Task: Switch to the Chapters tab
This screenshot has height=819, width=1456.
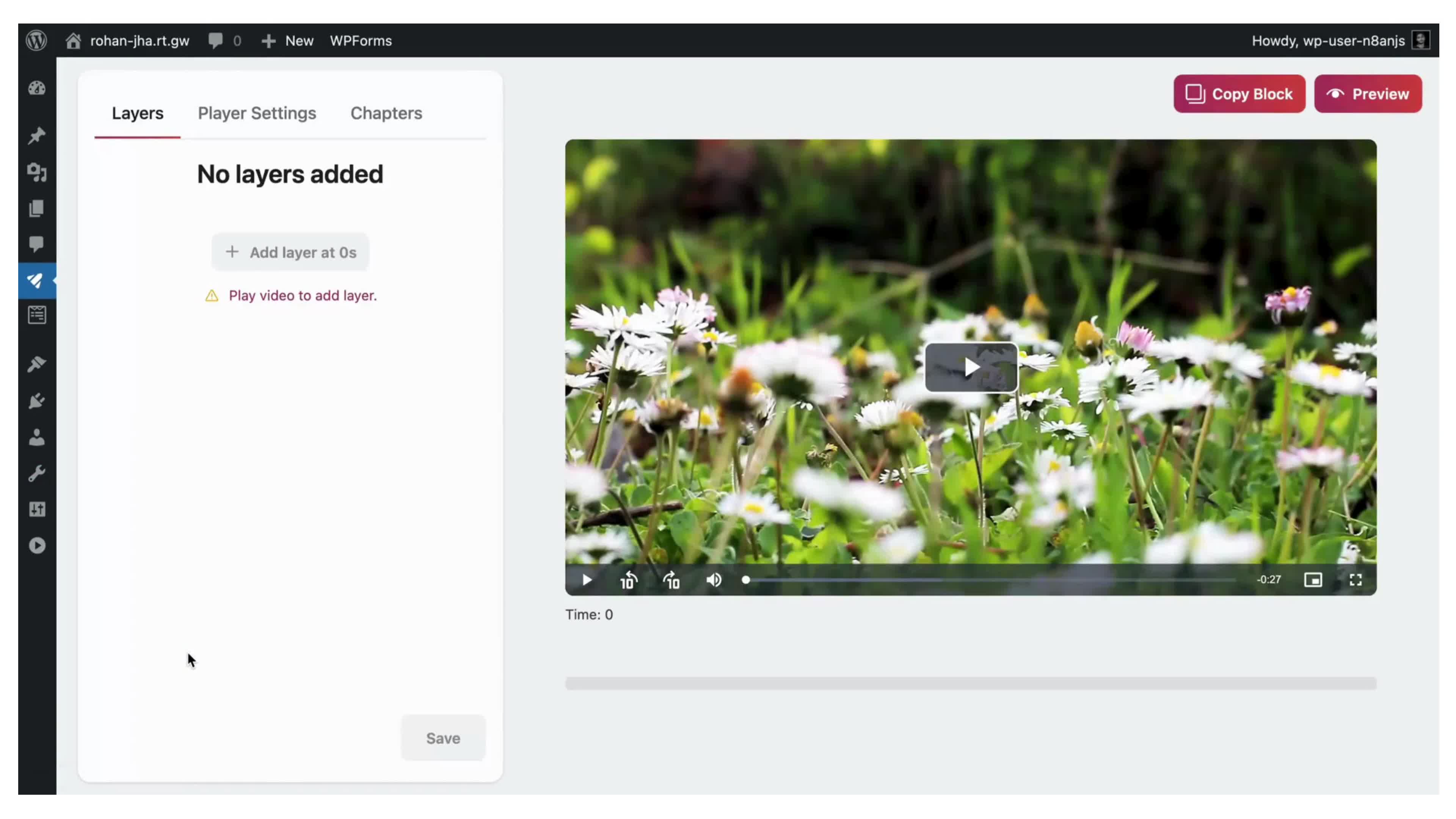Action: pyautogui.click(x=386, y=113)
